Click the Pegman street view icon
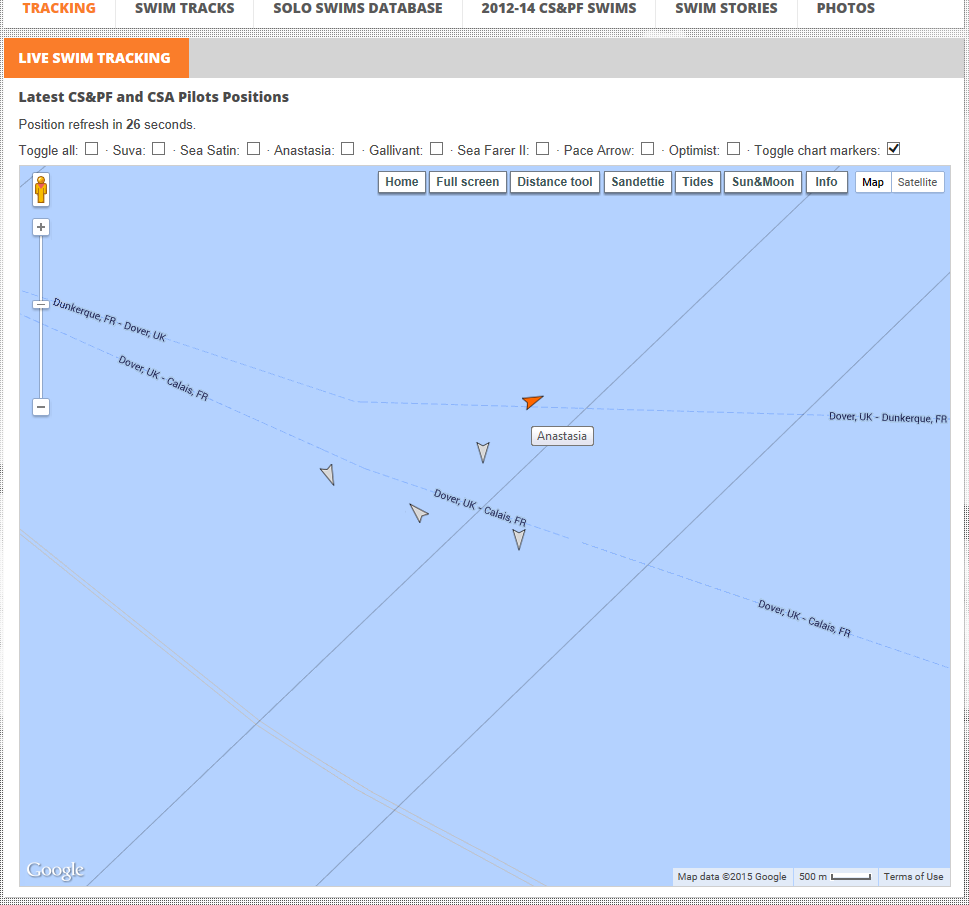969x905 pixels. pos(40,189)
